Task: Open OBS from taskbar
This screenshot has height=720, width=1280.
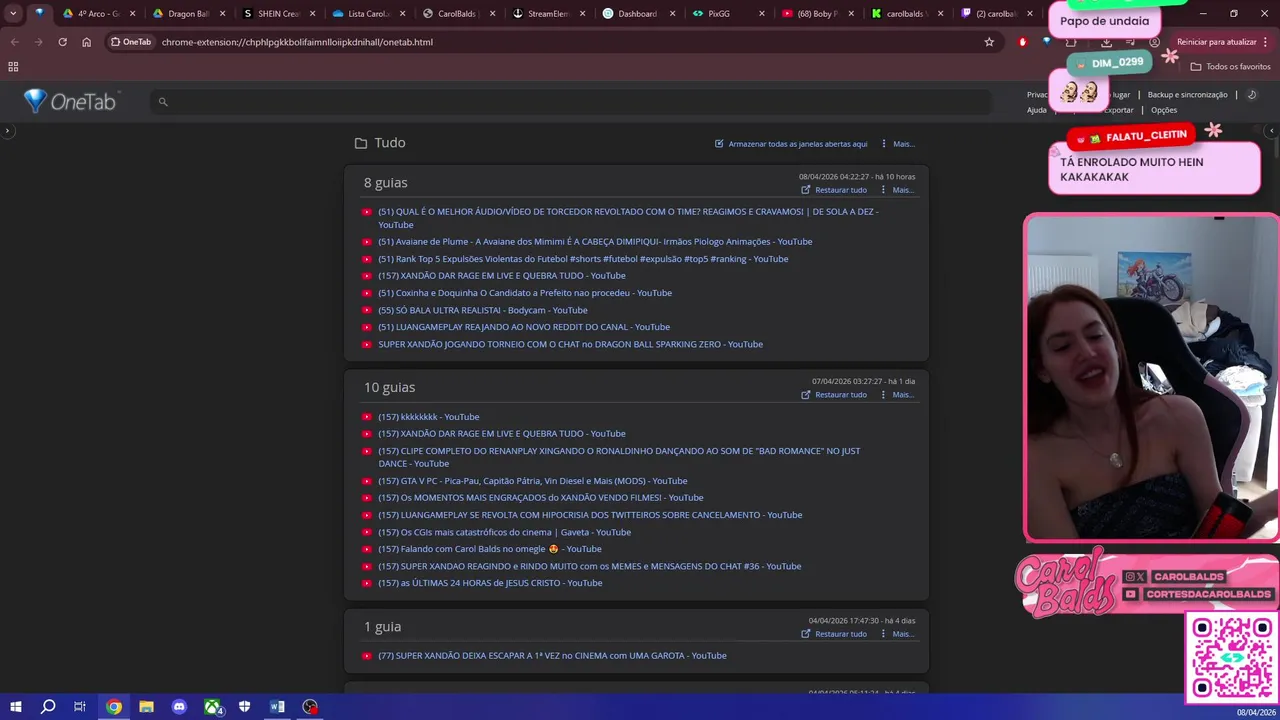Action: (310, 707)
